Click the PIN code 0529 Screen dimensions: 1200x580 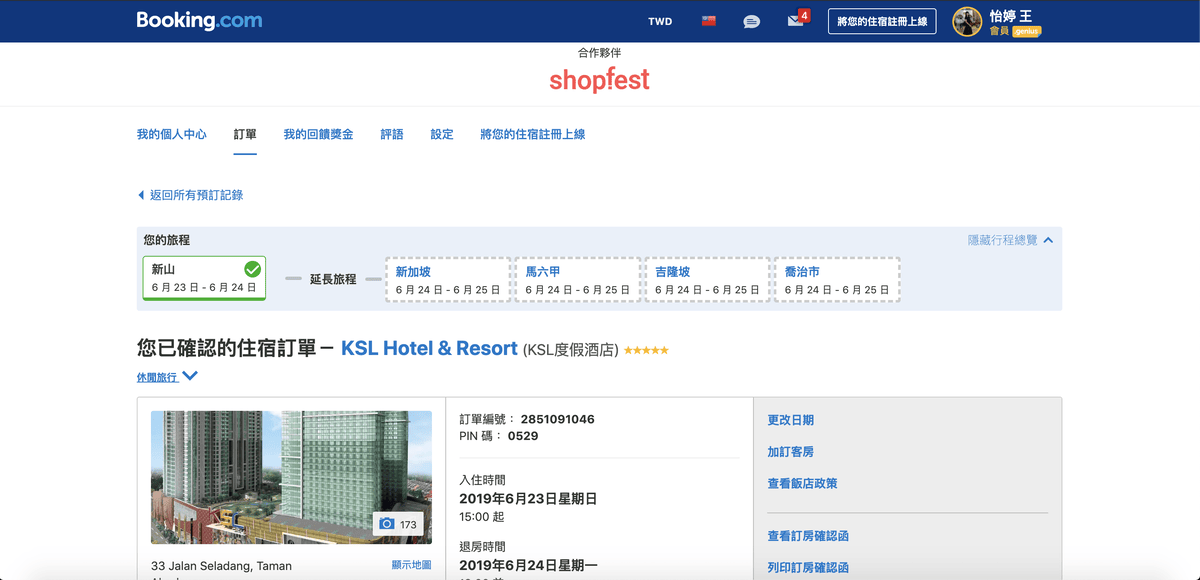coord(523,436)
